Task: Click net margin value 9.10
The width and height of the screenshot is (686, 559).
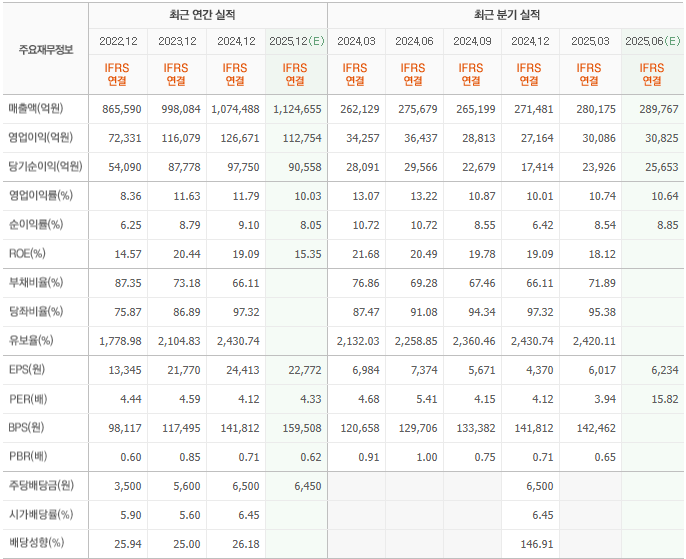Action: pos(249,225)
